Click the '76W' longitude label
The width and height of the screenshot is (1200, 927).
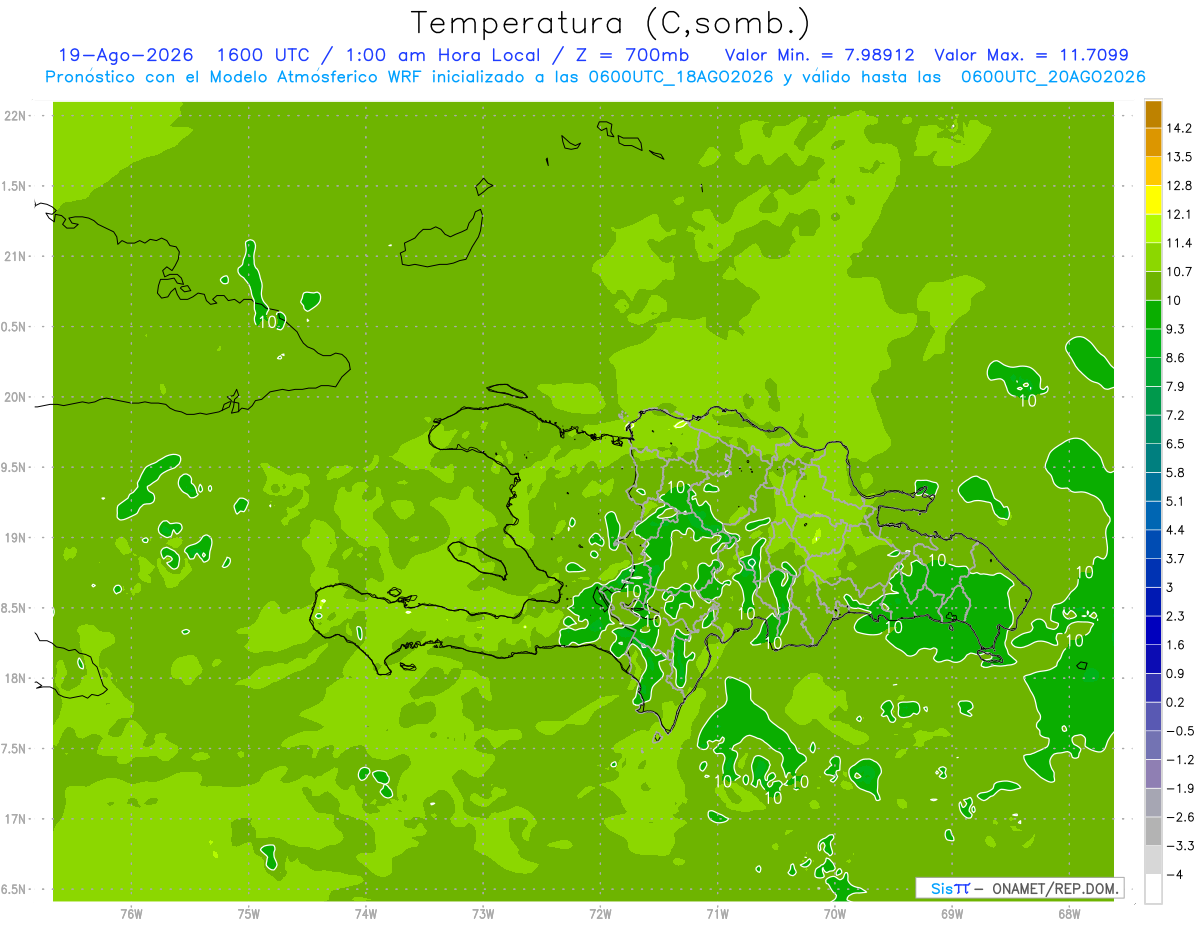131,914
